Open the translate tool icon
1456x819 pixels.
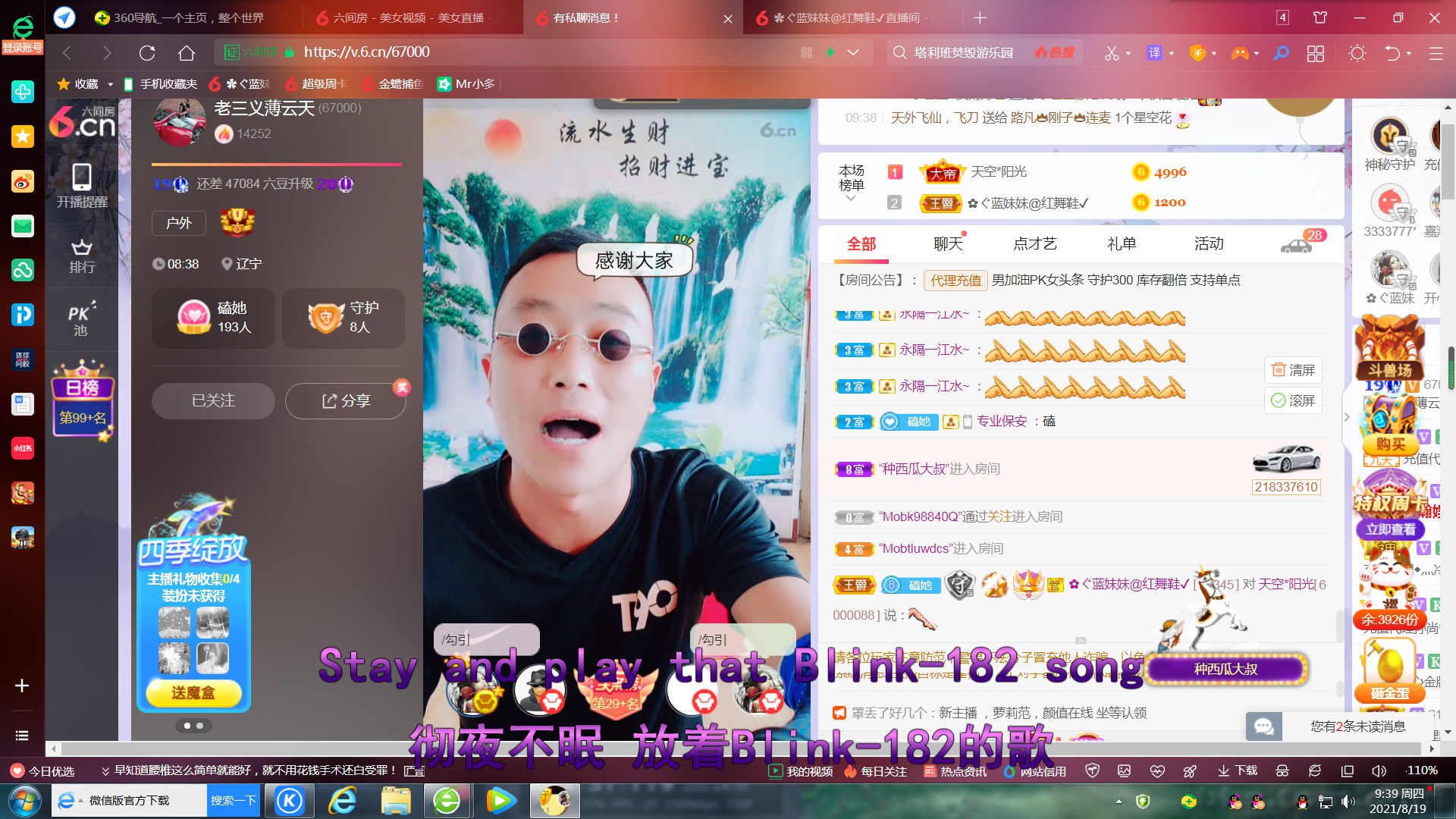1154,53
